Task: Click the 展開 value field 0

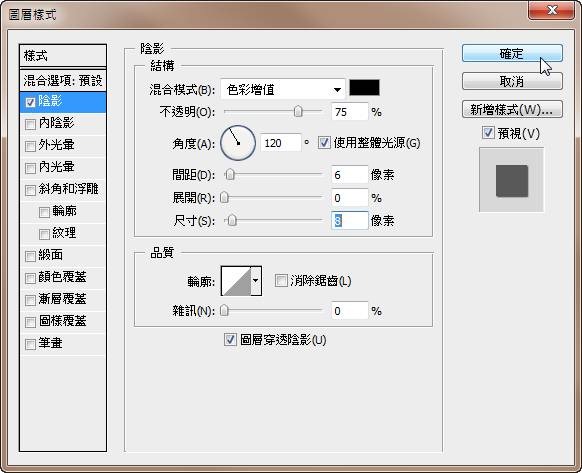Action: tap(349, 198)
